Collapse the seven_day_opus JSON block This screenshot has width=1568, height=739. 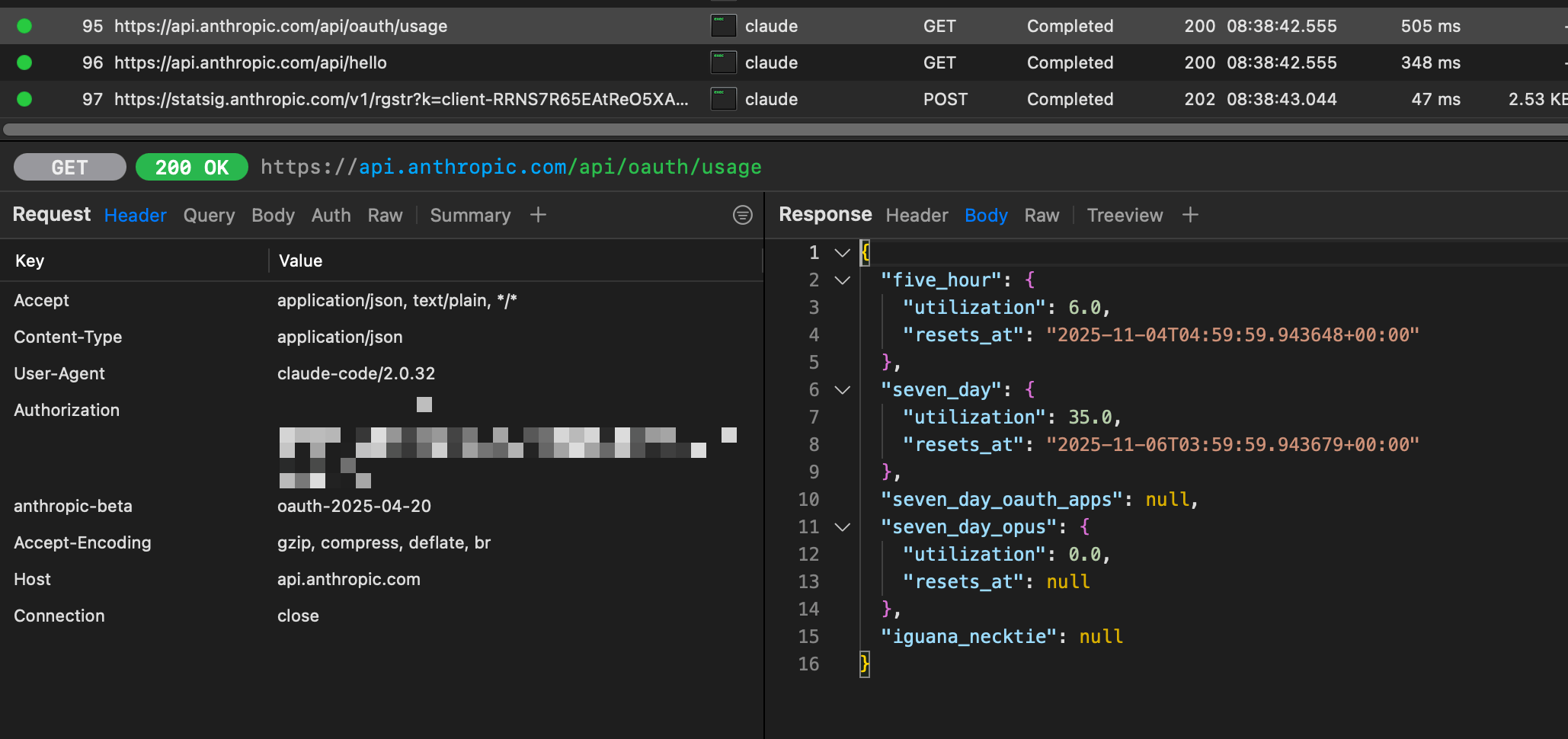[x=842, y=527]
